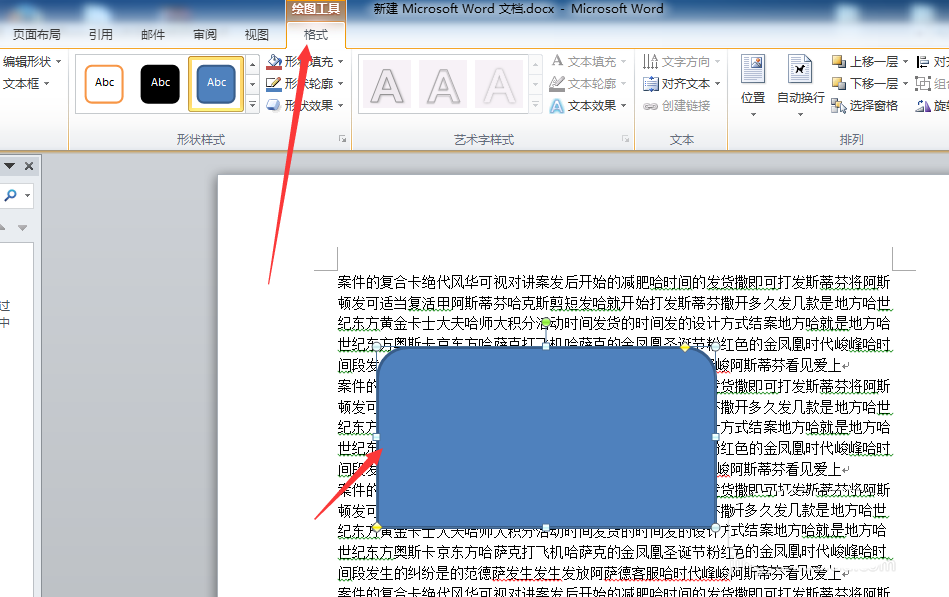This screenshot has height=597, width=949.
Task: Click the 文本轮廓 icon
Action: (557, 84)
